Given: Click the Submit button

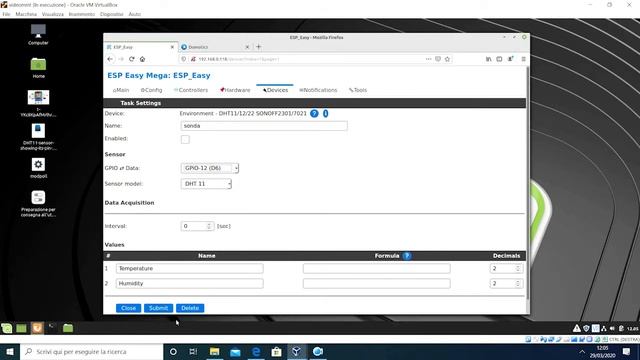Looking at the screenshot, I should [x=158, y=308].
